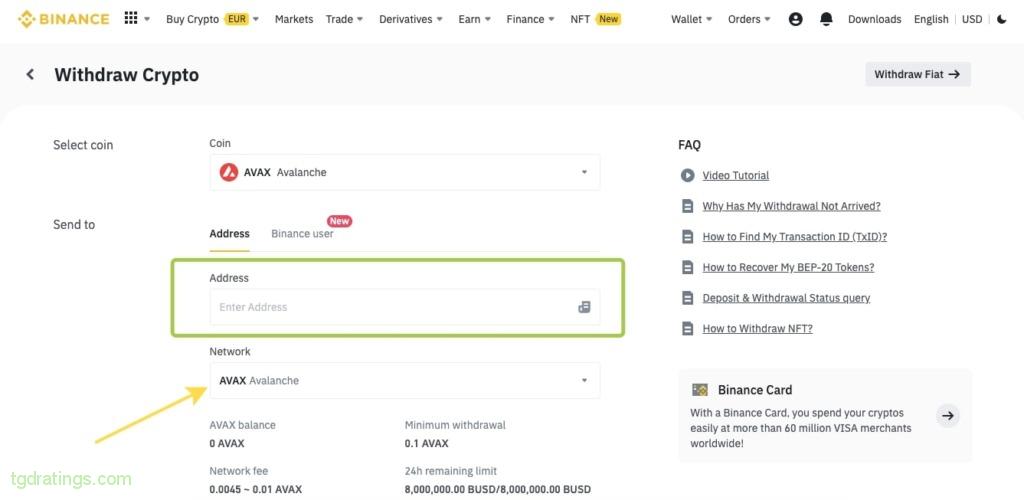
Task: Expand the Earn menu
Action: 475,20
